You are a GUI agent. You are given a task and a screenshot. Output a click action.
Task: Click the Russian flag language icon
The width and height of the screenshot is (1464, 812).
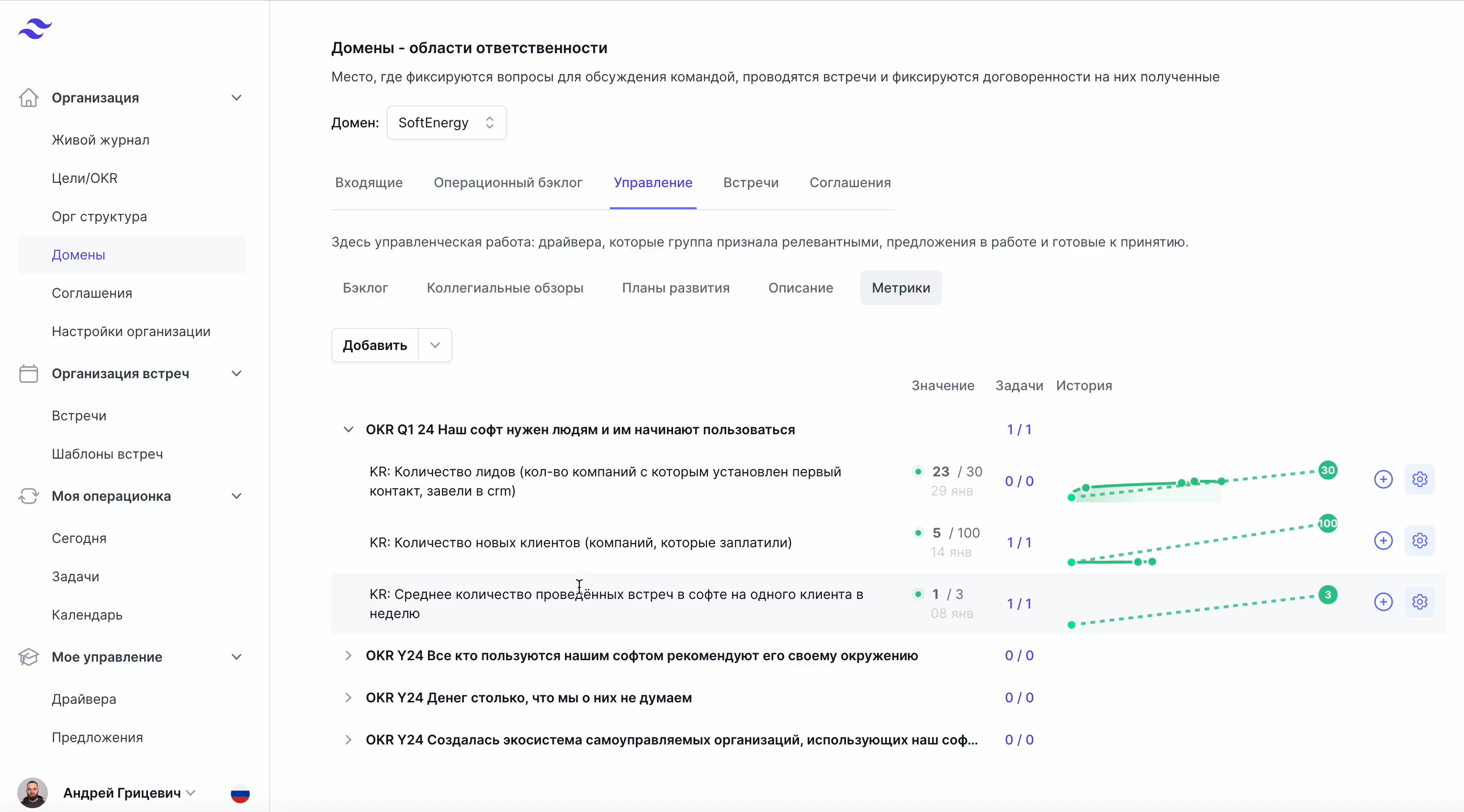[240, 793]
